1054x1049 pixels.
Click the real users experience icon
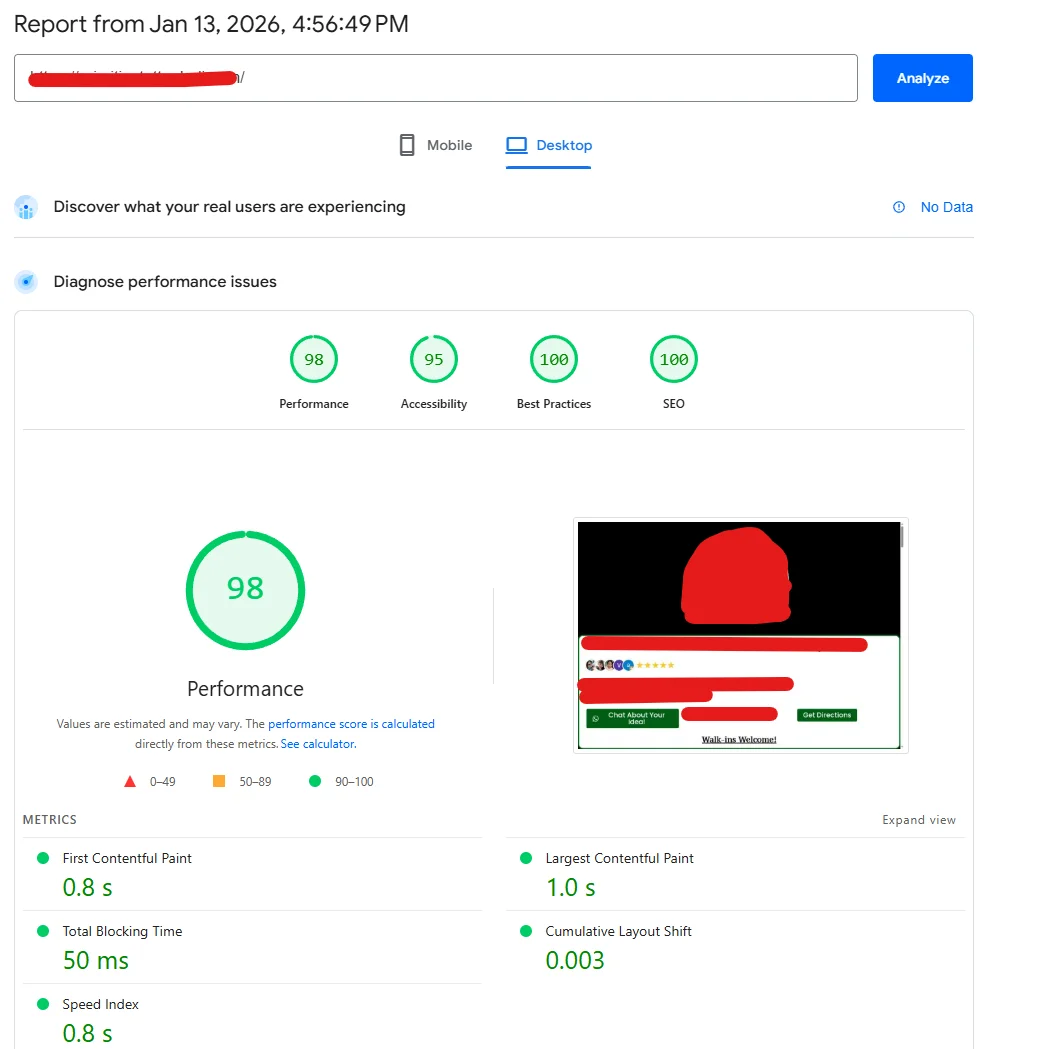point(25,207)
